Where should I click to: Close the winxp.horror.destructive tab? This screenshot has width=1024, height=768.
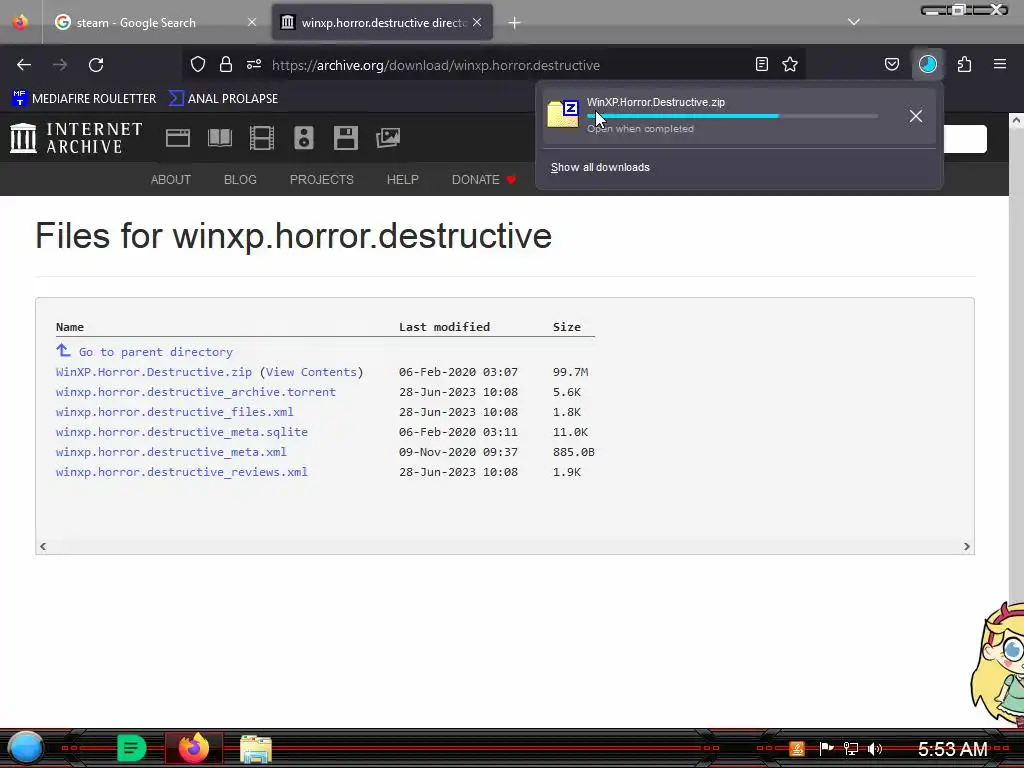(x=477, y=22)
